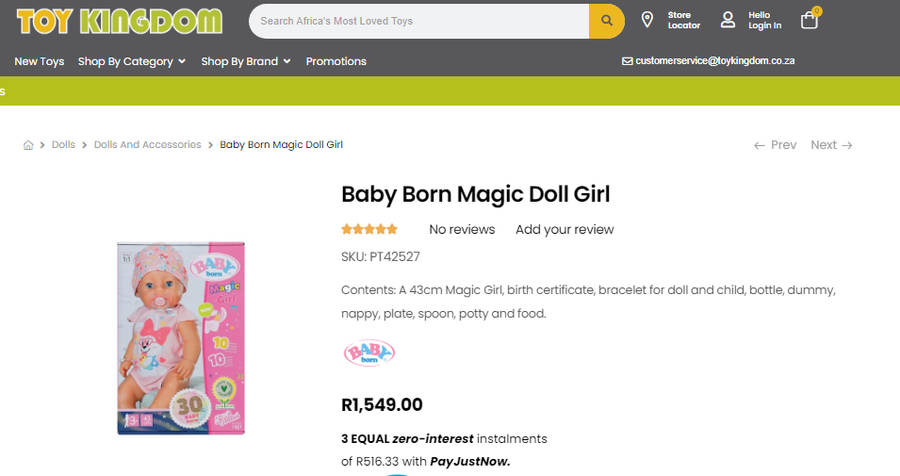Open the Promotions menu item
The width and height of the screenshot is (900, 476).
pos(336,61)
